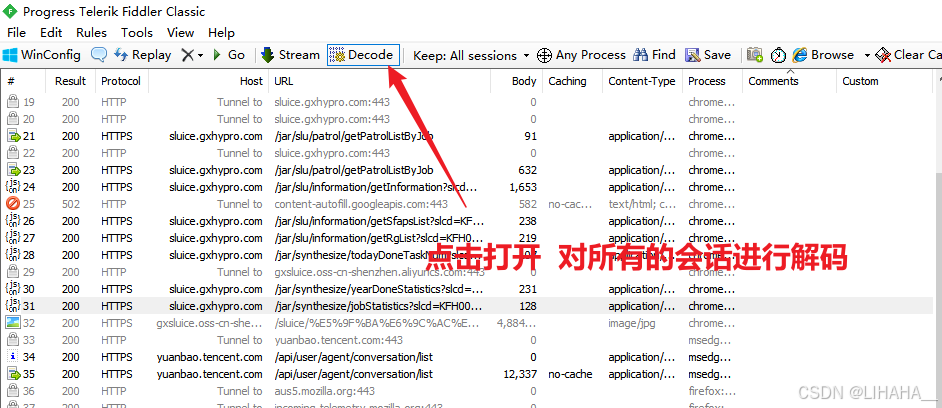Toggle the Decode button

pyautogui.click(x=363, y=55)
